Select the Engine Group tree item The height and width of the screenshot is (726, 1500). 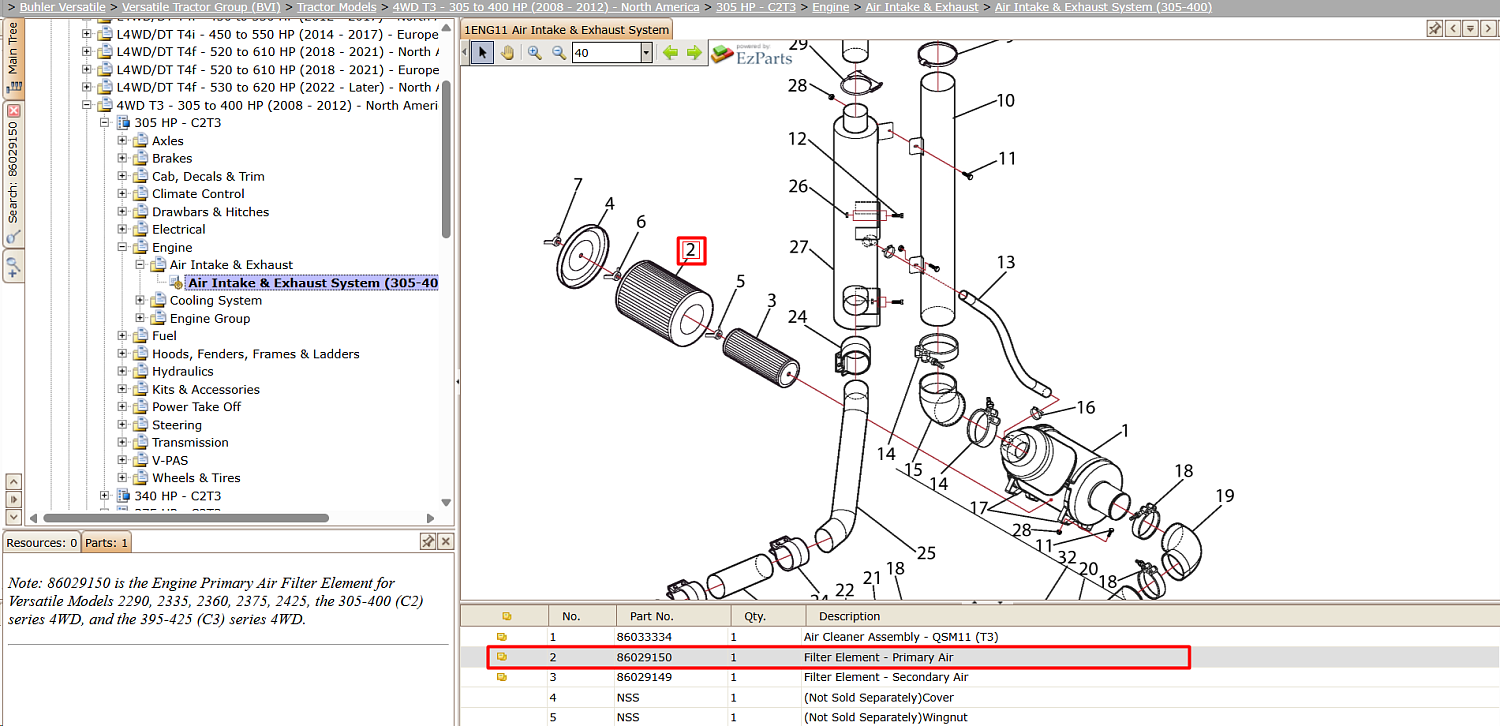tap(210, 319)
